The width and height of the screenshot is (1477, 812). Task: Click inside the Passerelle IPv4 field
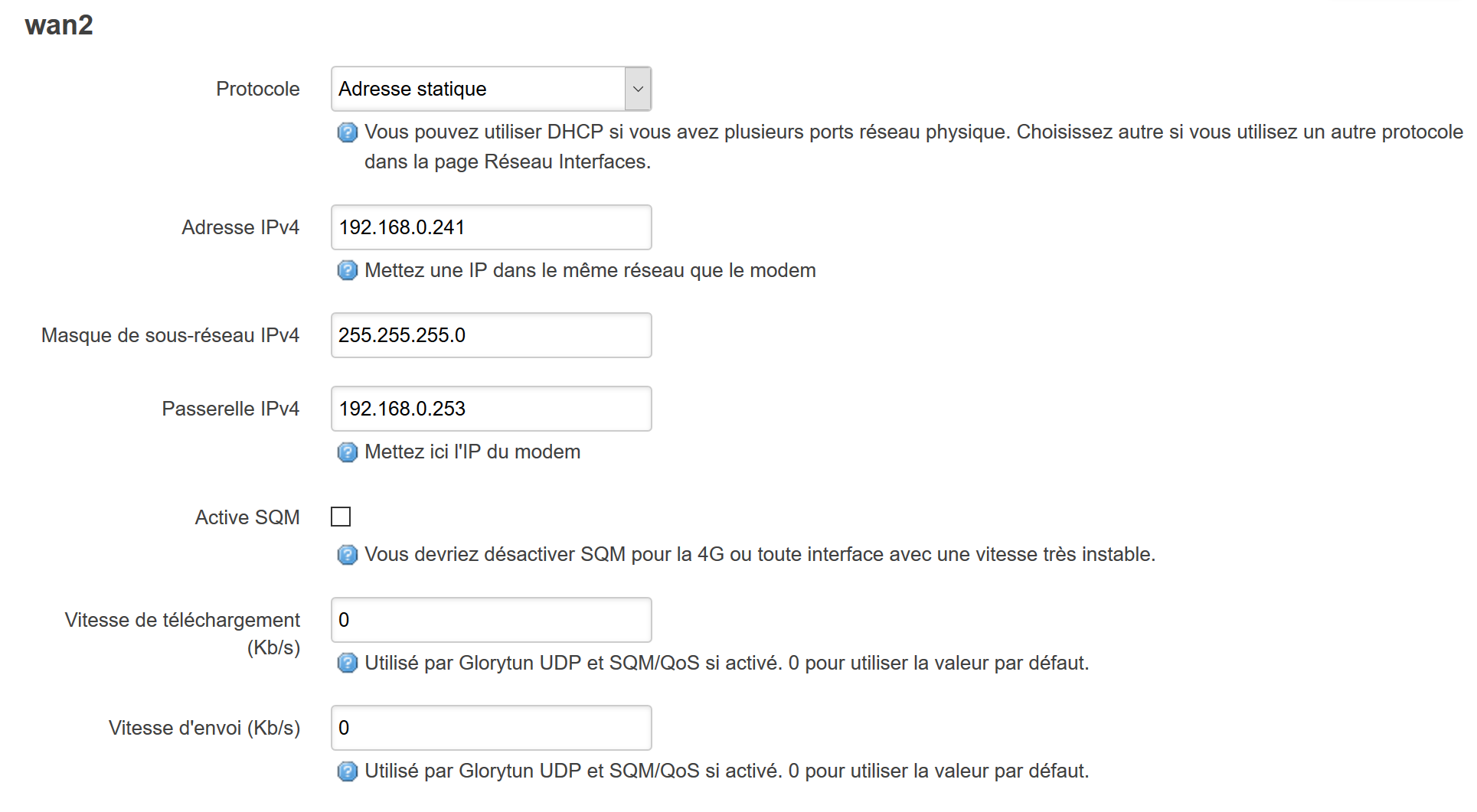point(490,409)
